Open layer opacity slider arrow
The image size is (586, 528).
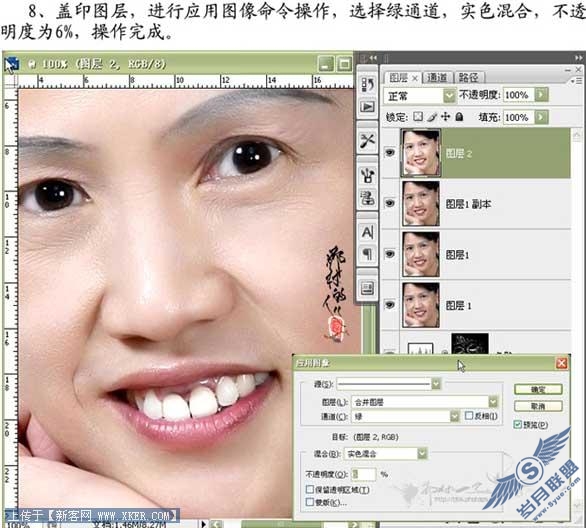542,95
